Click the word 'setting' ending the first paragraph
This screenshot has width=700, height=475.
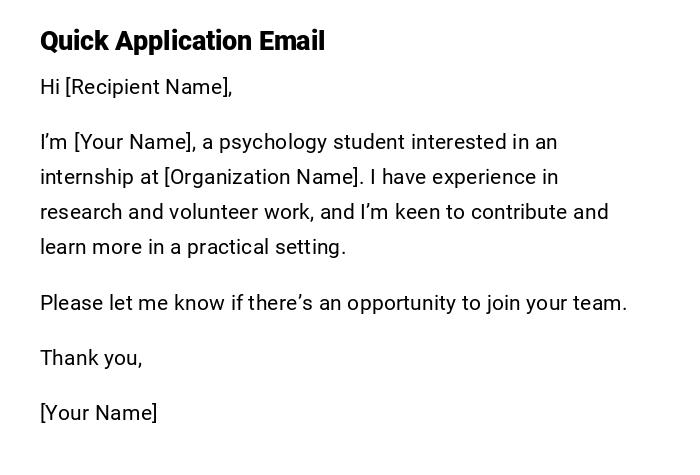click(x=310, y=247)
